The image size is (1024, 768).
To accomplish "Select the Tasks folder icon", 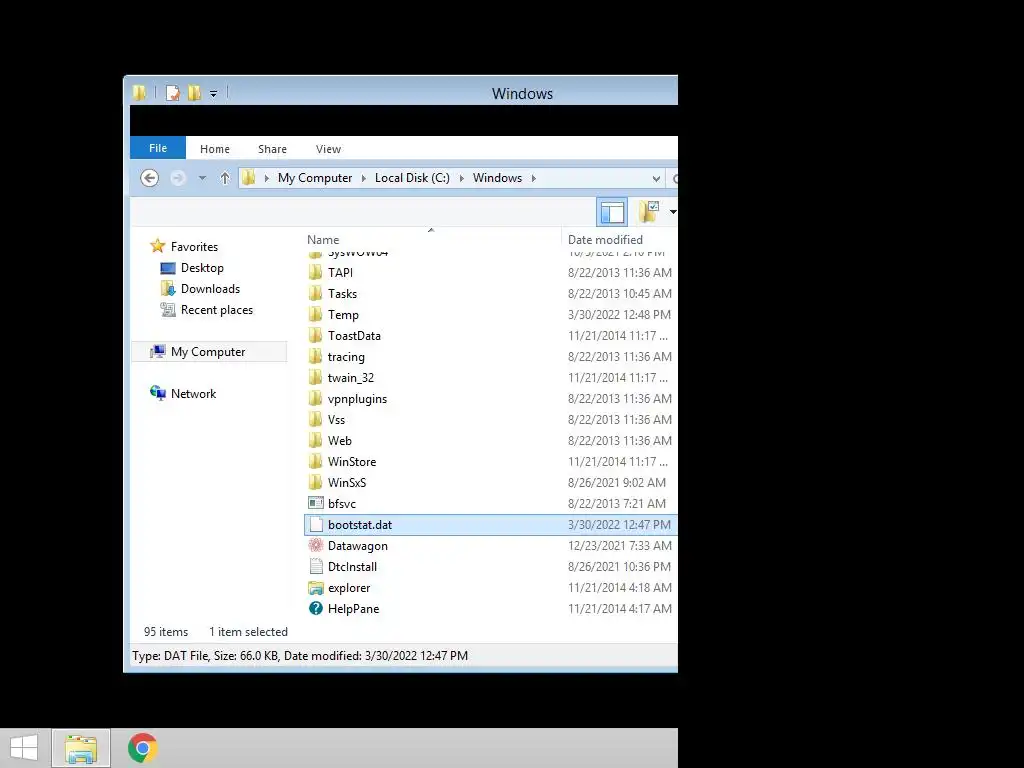I will (315, 293).
